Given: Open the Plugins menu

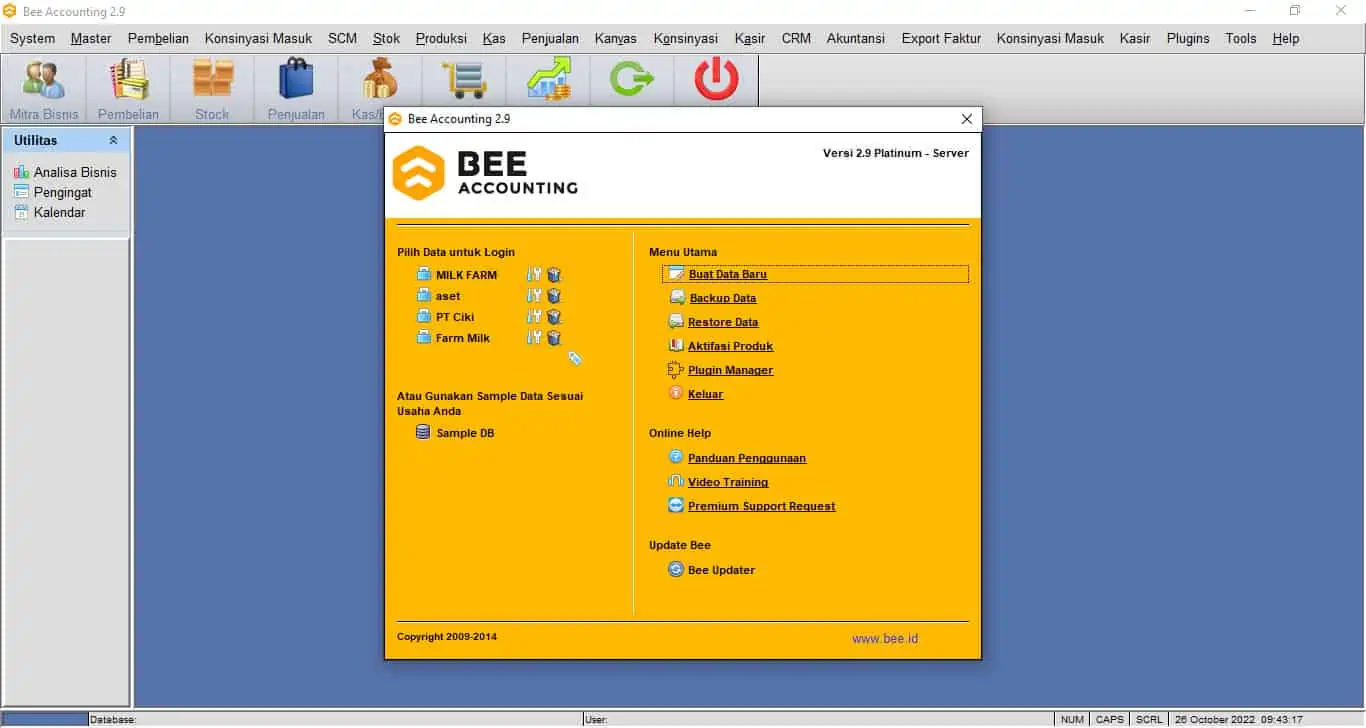Looking at the screenshot, I should tap(1188, 39).
